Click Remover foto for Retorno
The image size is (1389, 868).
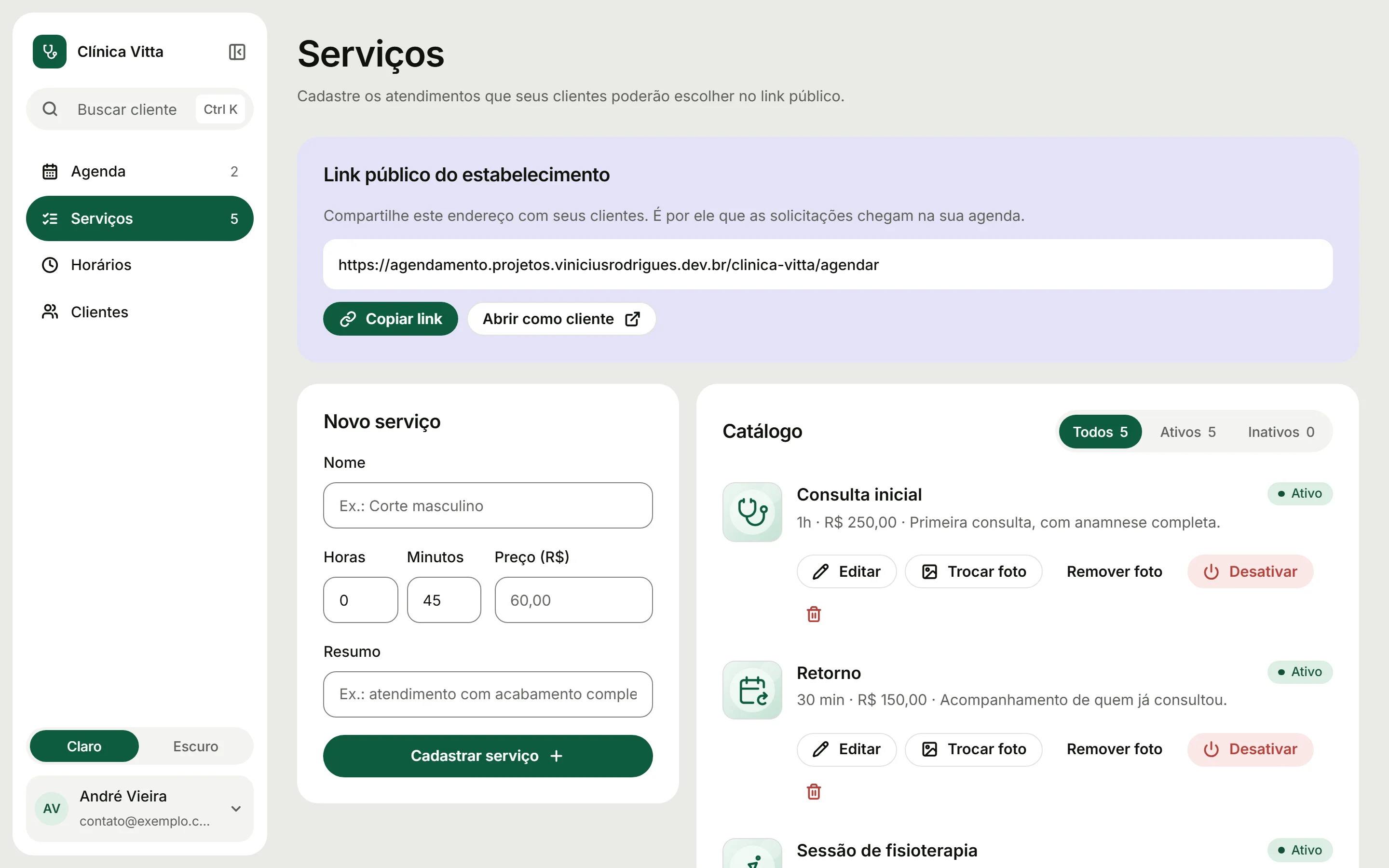[x=1114, y=749]
